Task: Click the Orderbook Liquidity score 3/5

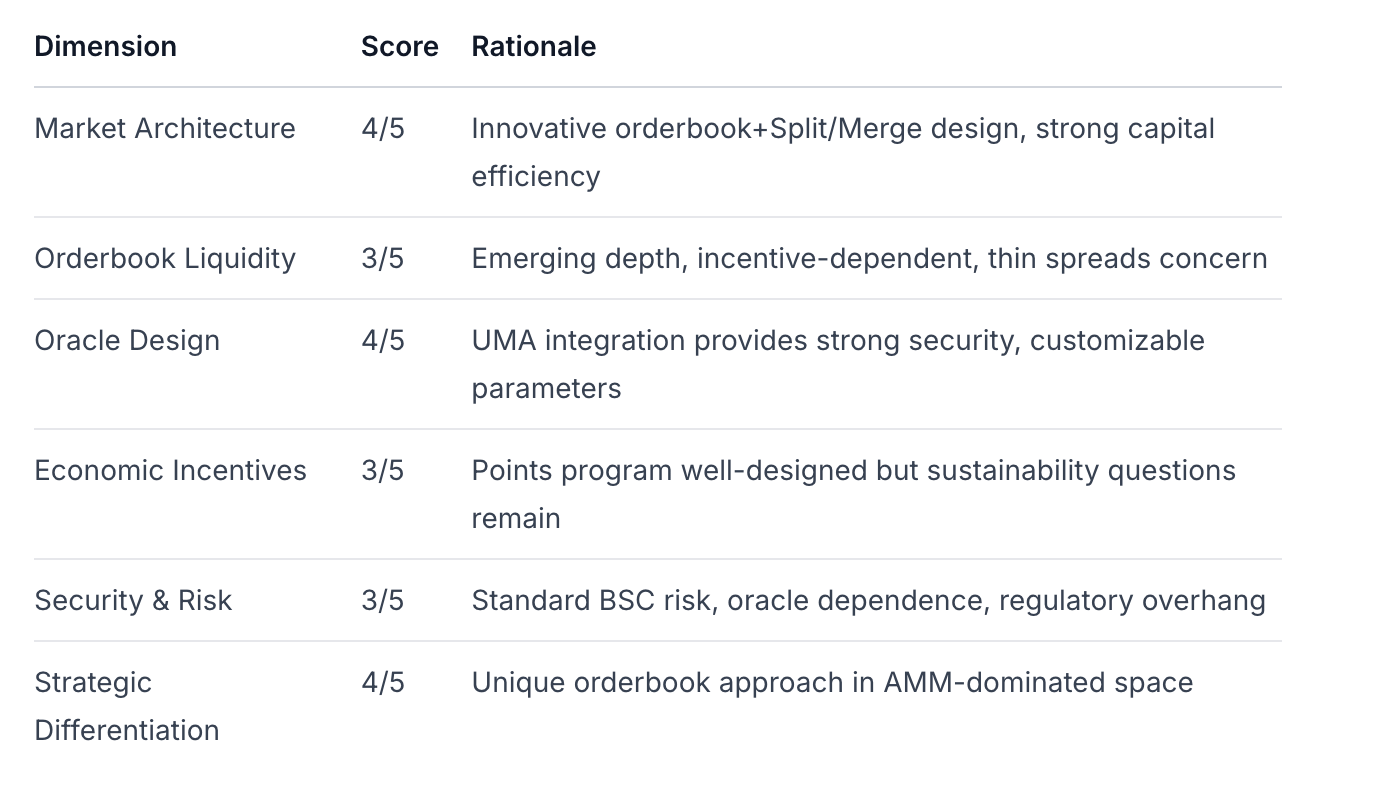Action: (383, 259)
